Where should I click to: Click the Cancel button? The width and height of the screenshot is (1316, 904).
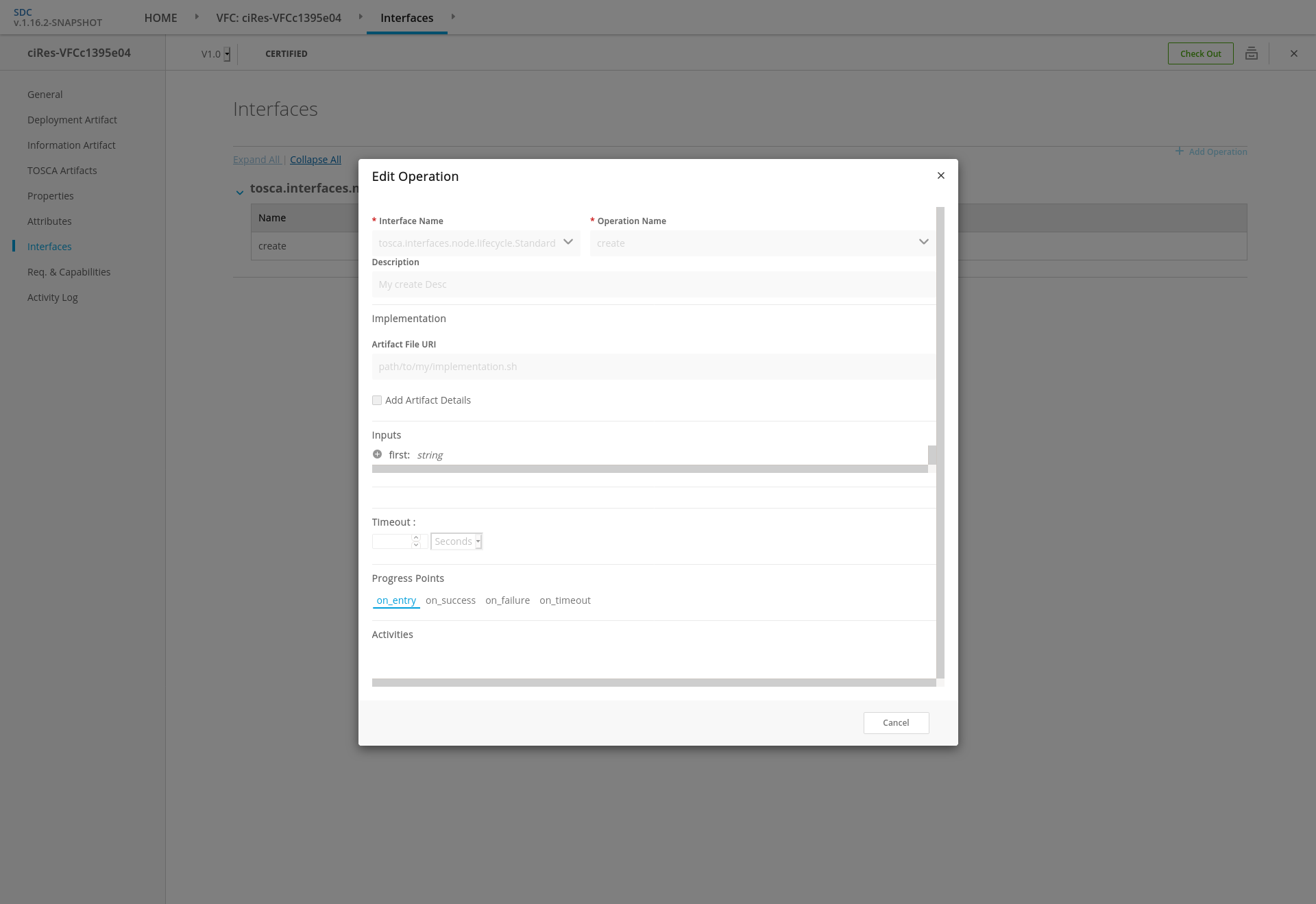[x=896, y=723]
